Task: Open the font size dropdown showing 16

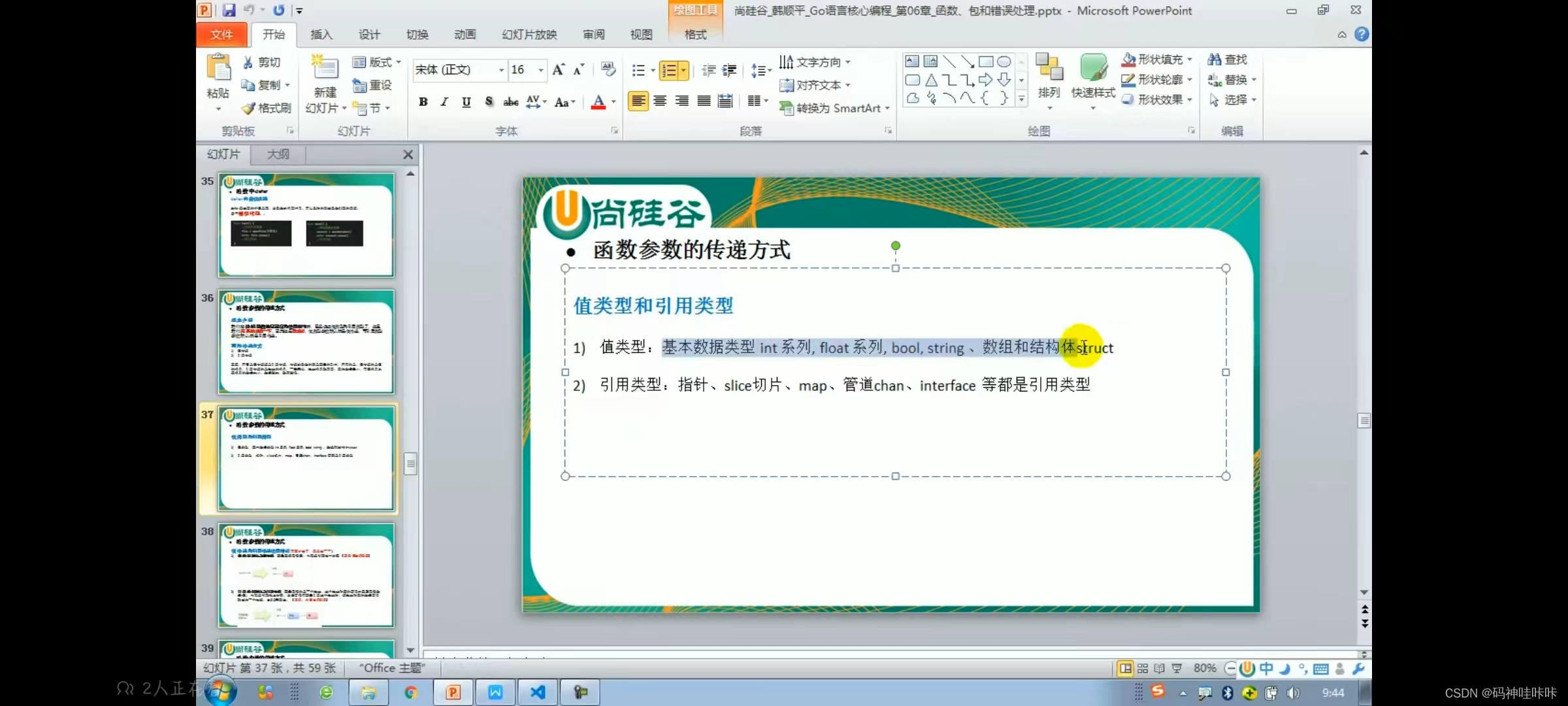Action: [540, 70]
